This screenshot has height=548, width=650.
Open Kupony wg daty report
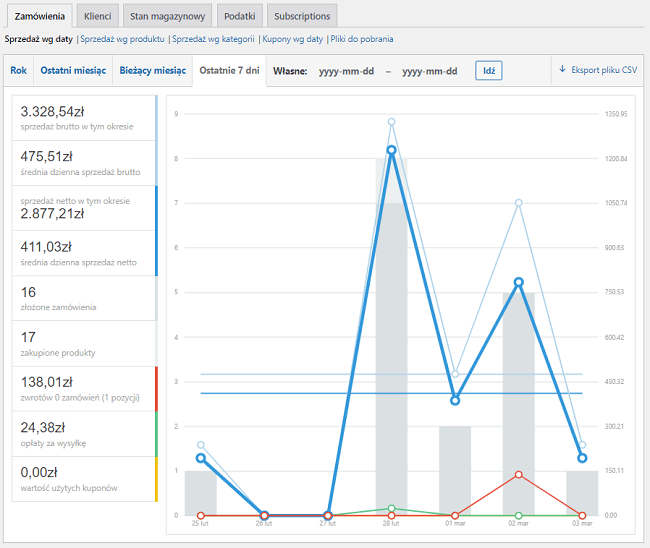coord(293,39)
